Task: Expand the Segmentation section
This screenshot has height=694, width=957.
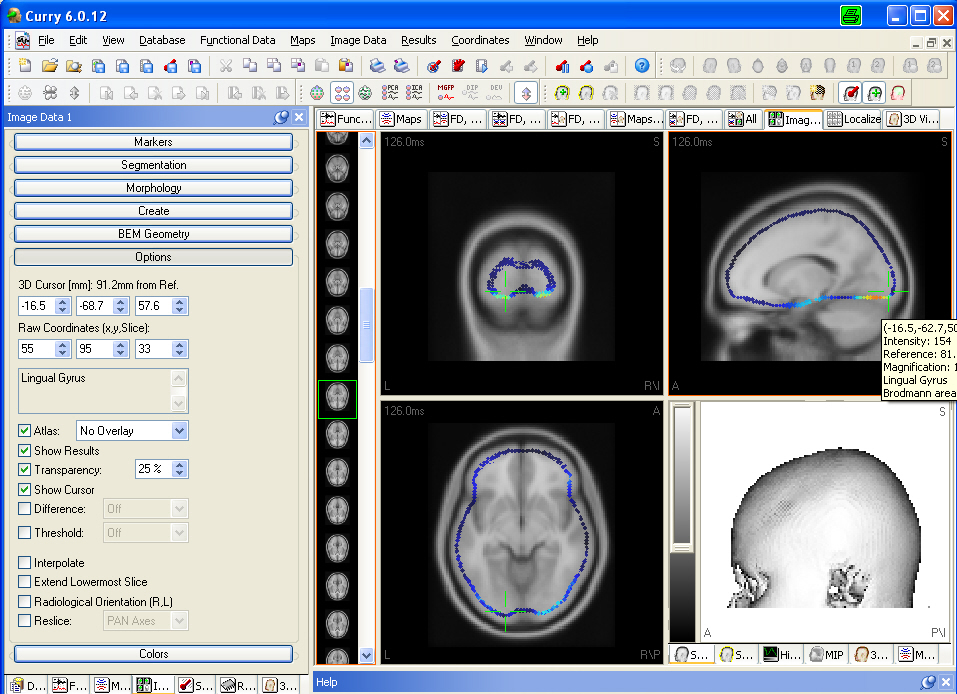Action: click(153, 165)
